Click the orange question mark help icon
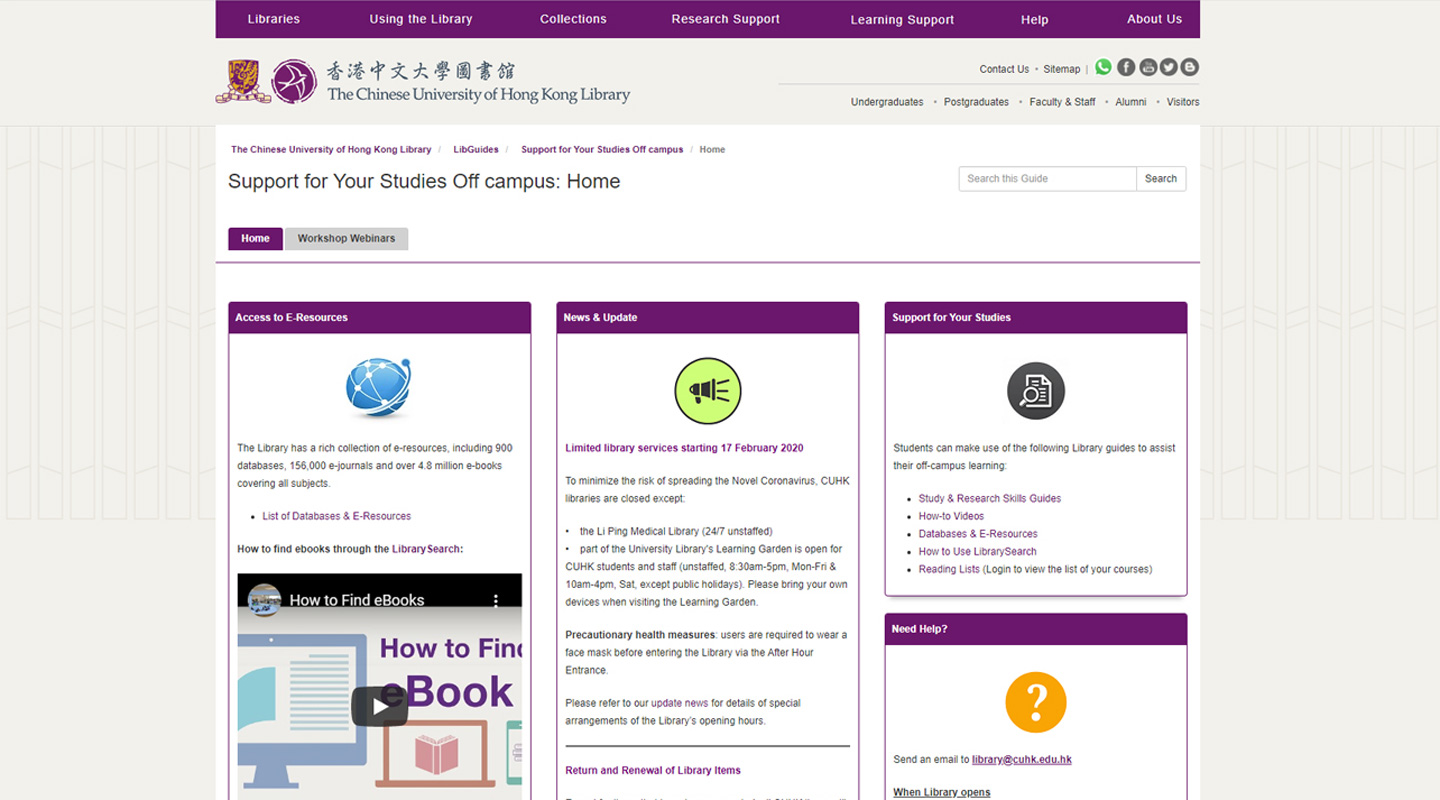Viewport: 1440px width, 800px height. tap(1036, 702)
